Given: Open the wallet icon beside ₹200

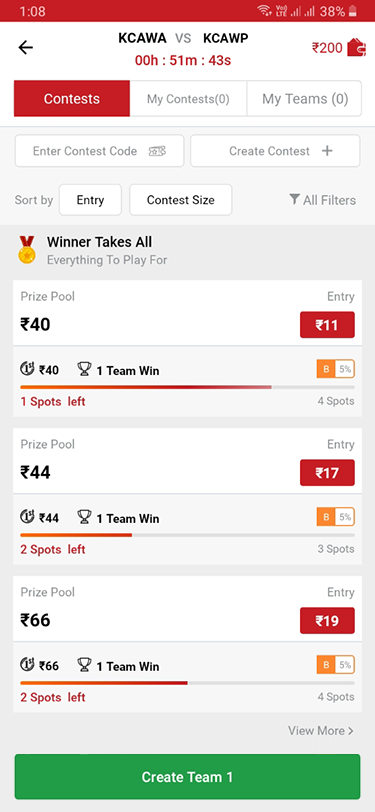Looking at the screenshot, I should pyautogui.click(x=356, y=47).
